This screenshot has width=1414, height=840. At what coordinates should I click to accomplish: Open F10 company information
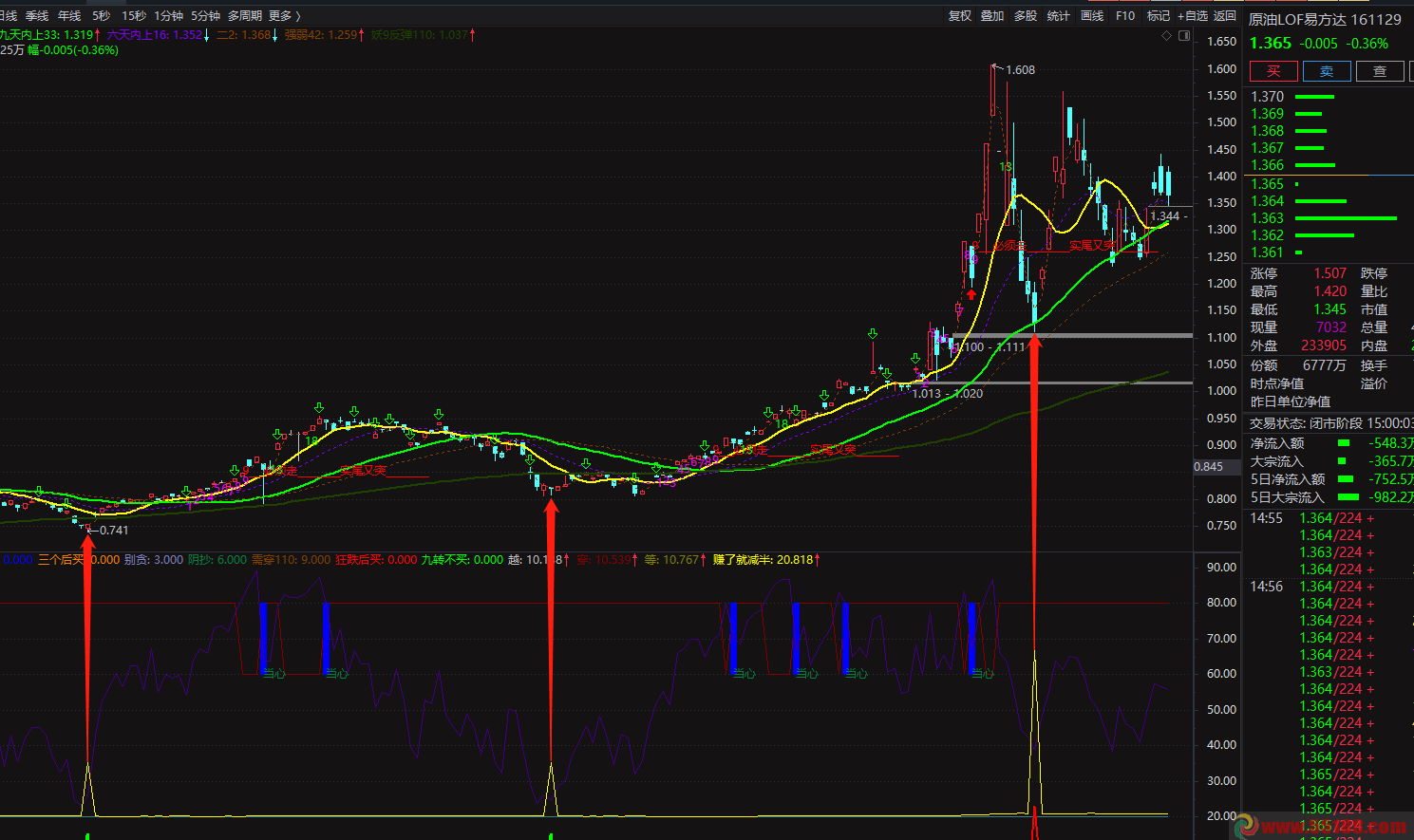point(1125,15)
